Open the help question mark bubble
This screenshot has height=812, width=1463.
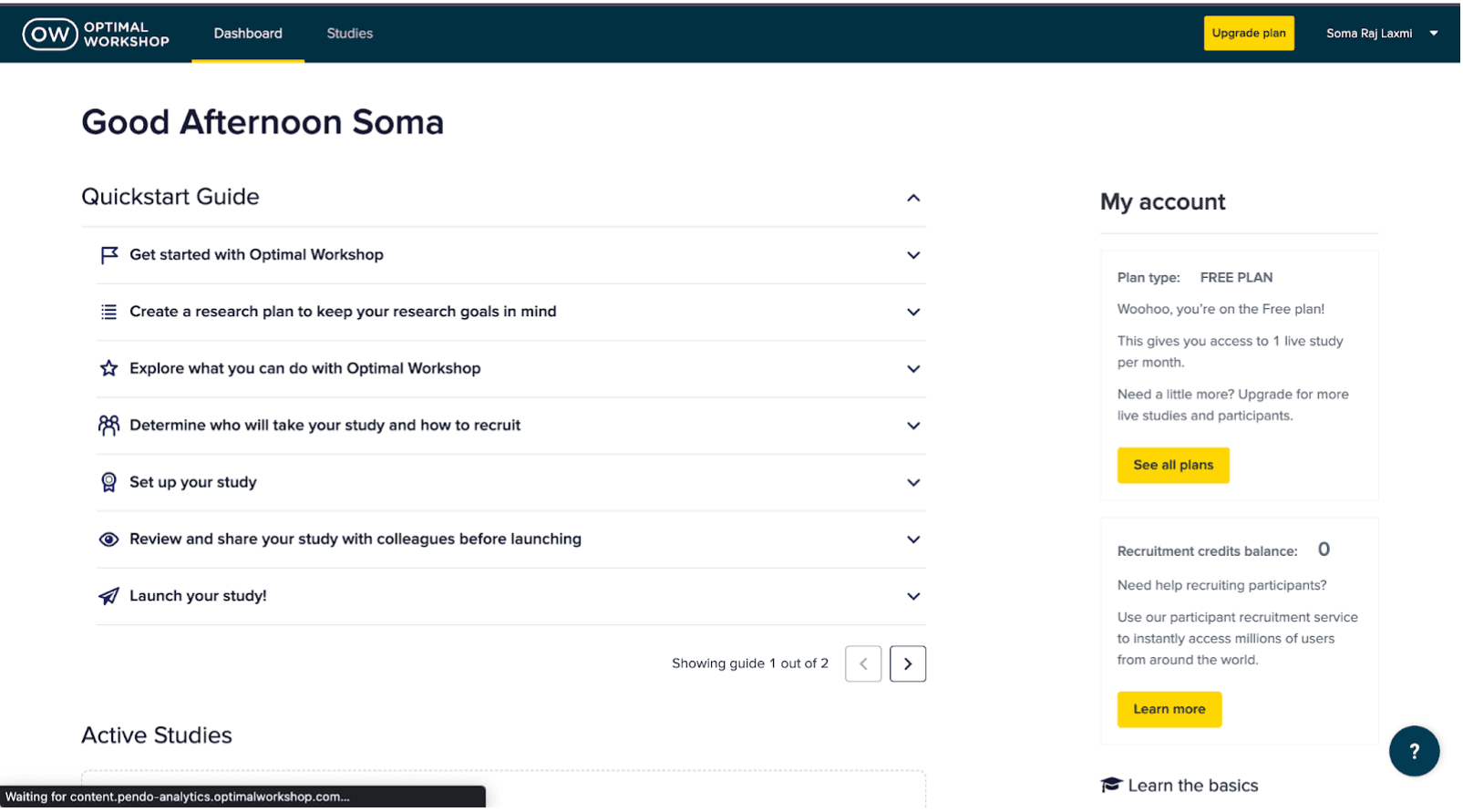point(1416,752)
